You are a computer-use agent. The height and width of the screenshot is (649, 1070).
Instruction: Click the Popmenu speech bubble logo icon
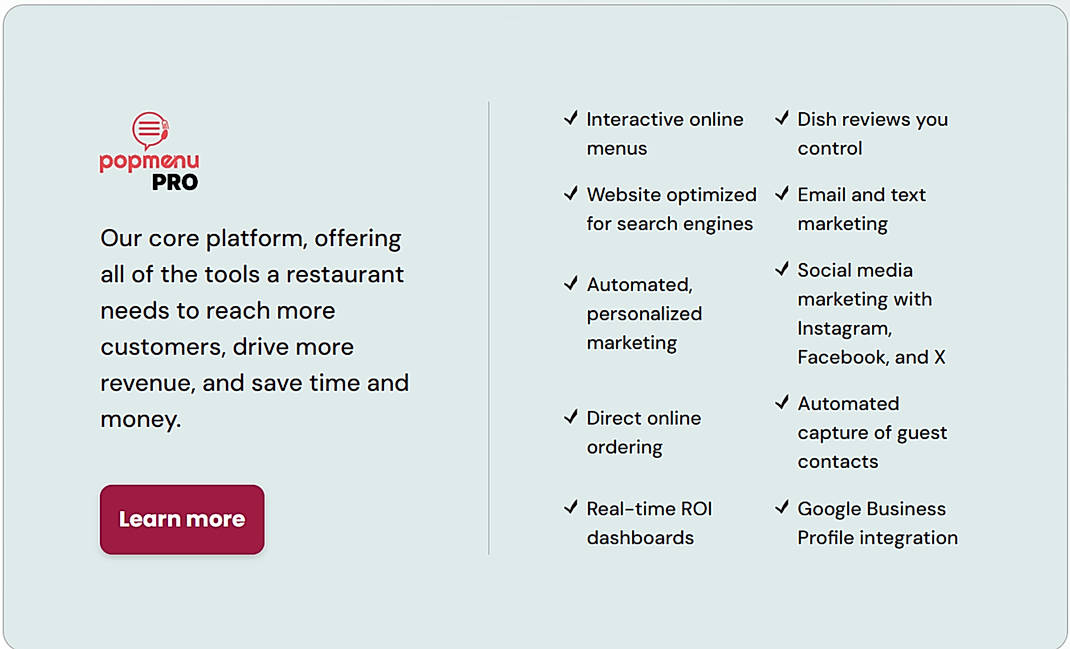151,126
